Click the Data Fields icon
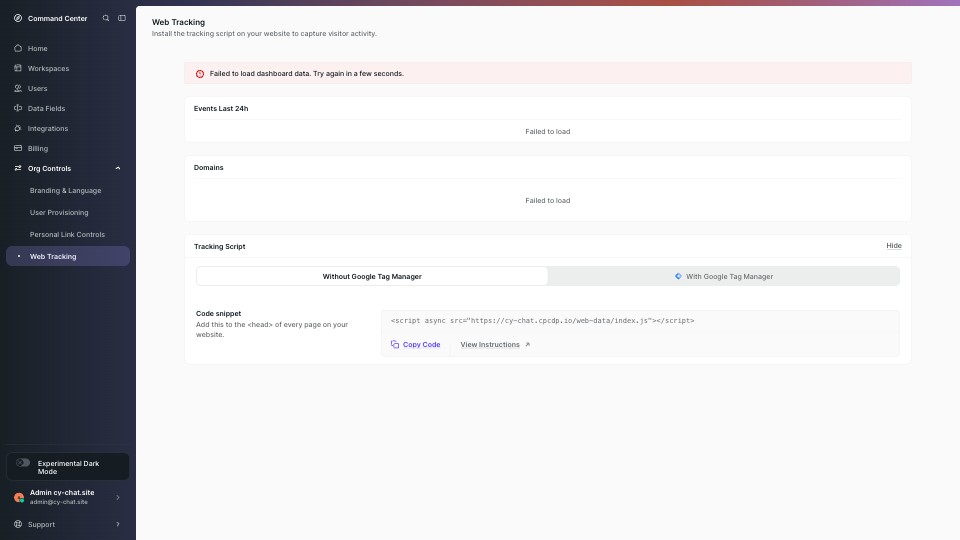The image size is (960, 540). tap(18, 108)
